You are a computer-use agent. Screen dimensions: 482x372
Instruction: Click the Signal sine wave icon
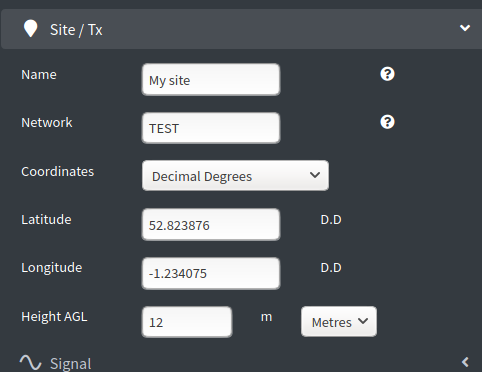(x=30, y=363)
